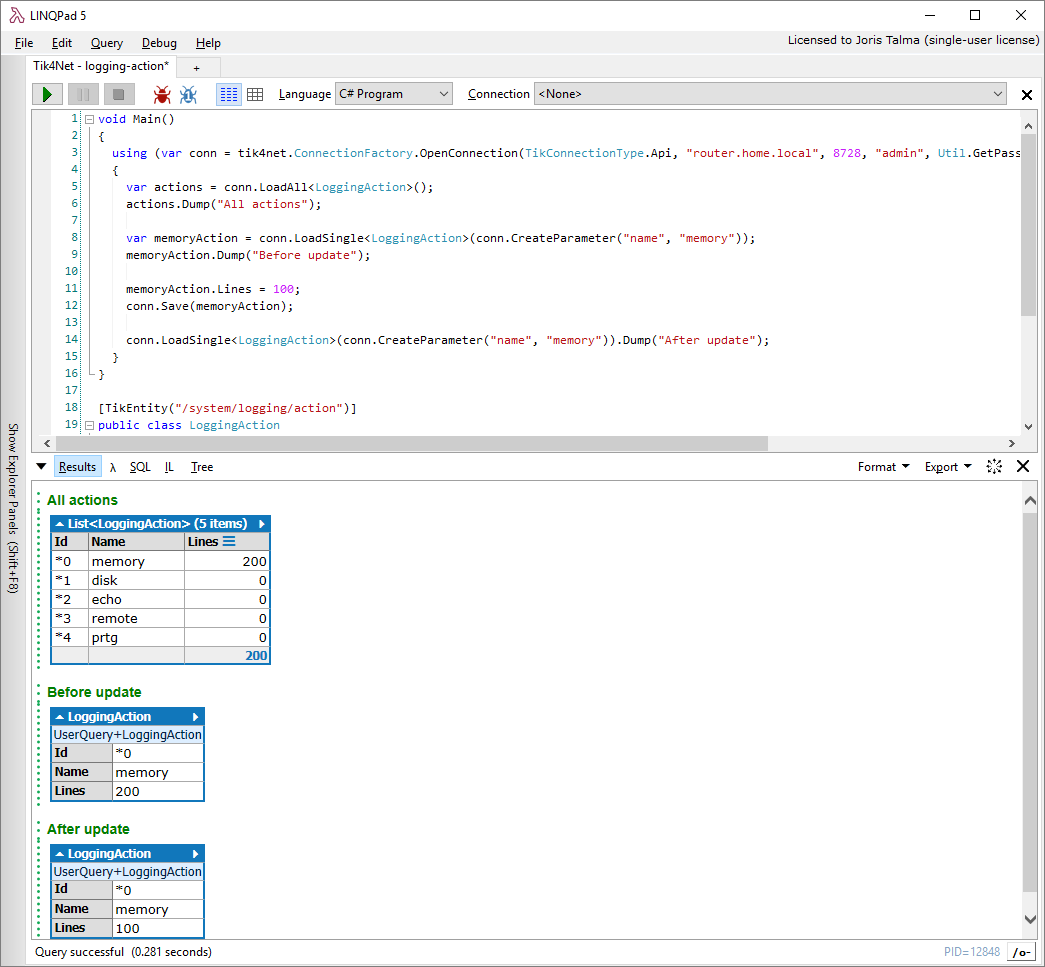Switch to the IL tab
This screenshot has height=967, width=1045.
tap(169, 467)
